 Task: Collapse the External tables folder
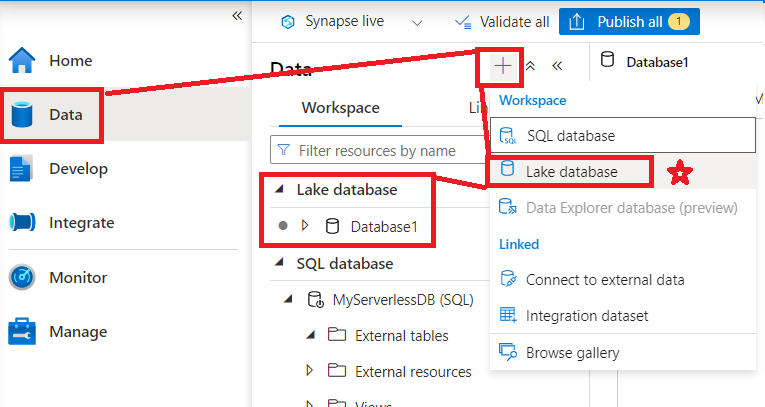[310, 335]
